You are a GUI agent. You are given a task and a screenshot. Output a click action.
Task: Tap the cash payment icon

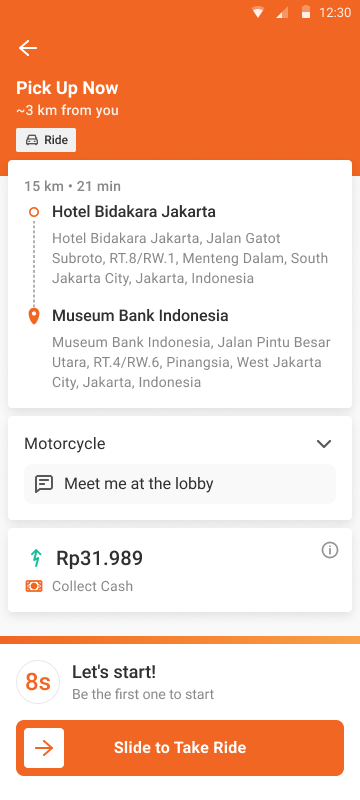click(x=34, y=586)
